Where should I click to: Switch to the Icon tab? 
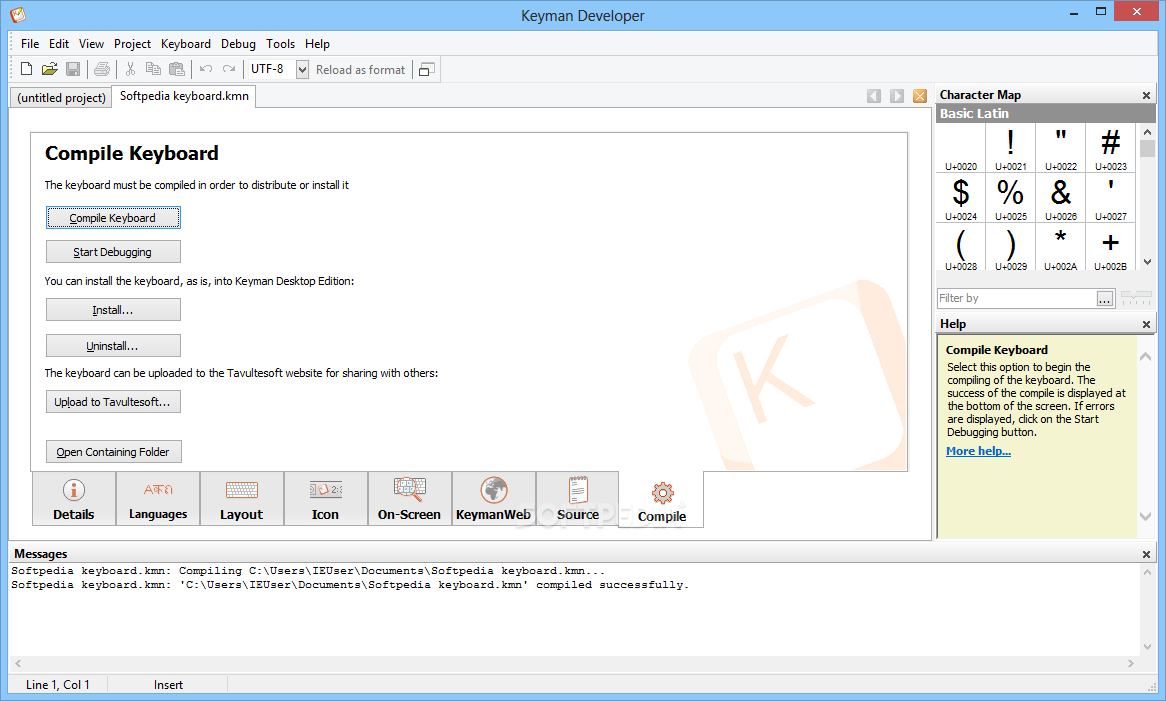click(x=325, y=499)
